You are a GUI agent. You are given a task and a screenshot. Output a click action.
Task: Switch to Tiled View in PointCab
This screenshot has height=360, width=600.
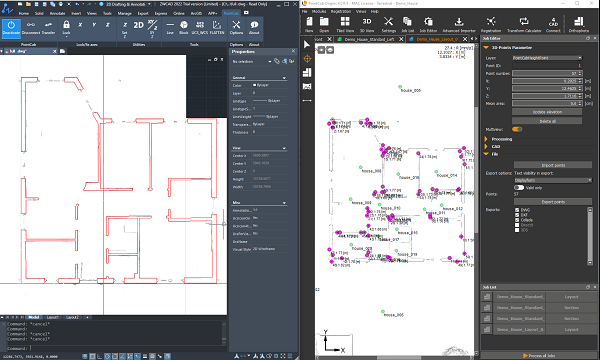point(345,25)
